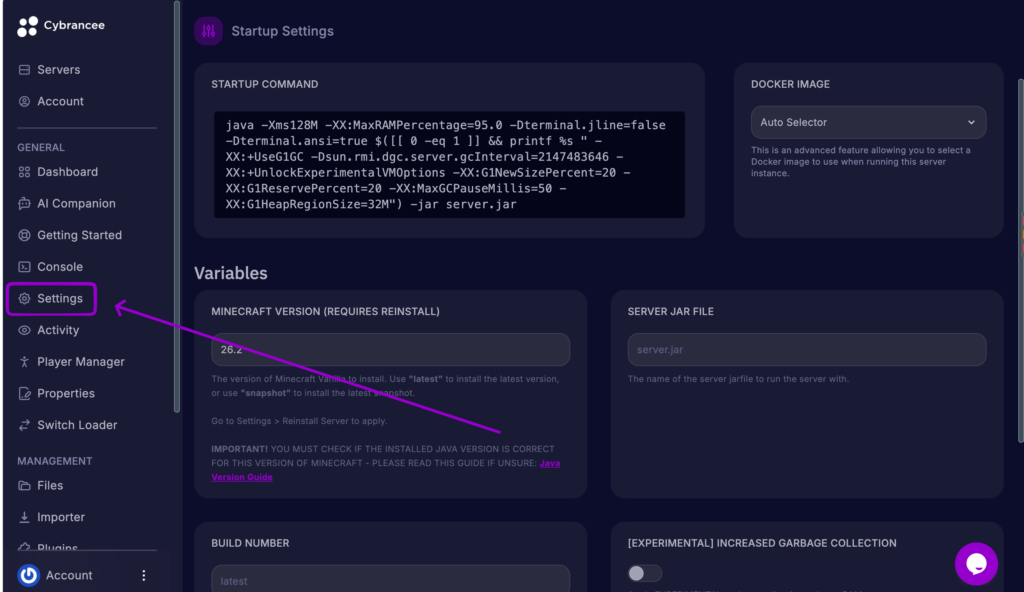Open the account three-dot menu
The width and height of the screenshot is (1024, 592).
tap(144, 575)
